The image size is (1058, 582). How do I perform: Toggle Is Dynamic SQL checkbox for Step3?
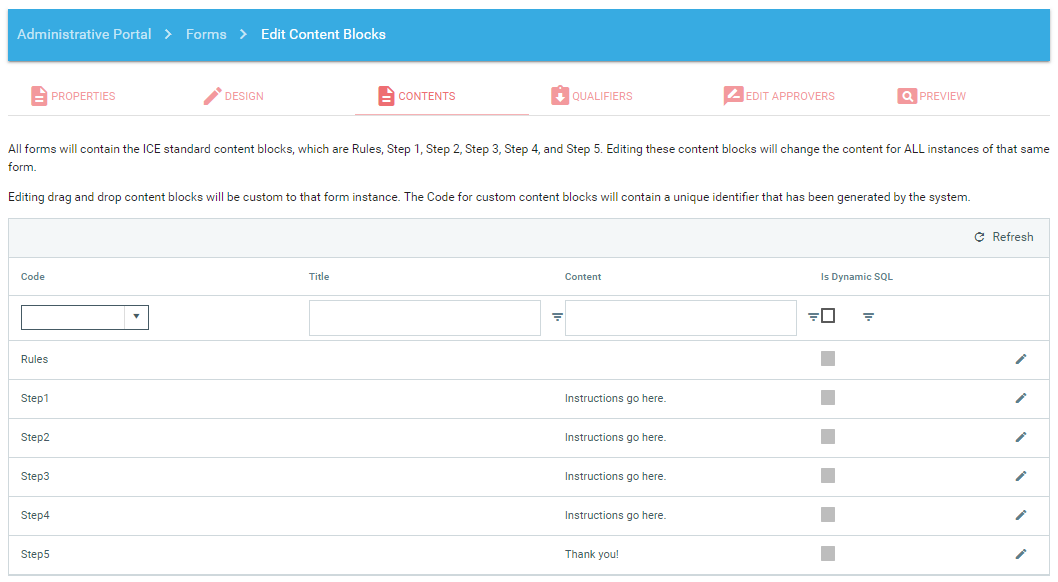pyautogui.click(x=828, y=476)
